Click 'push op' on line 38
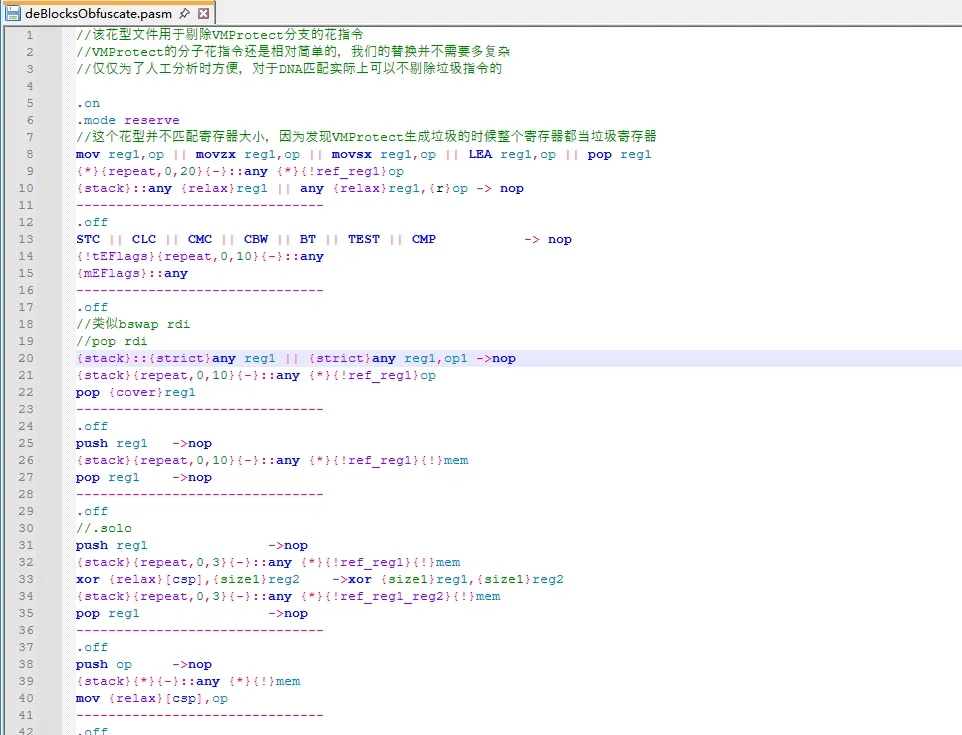 click(104, 664)
